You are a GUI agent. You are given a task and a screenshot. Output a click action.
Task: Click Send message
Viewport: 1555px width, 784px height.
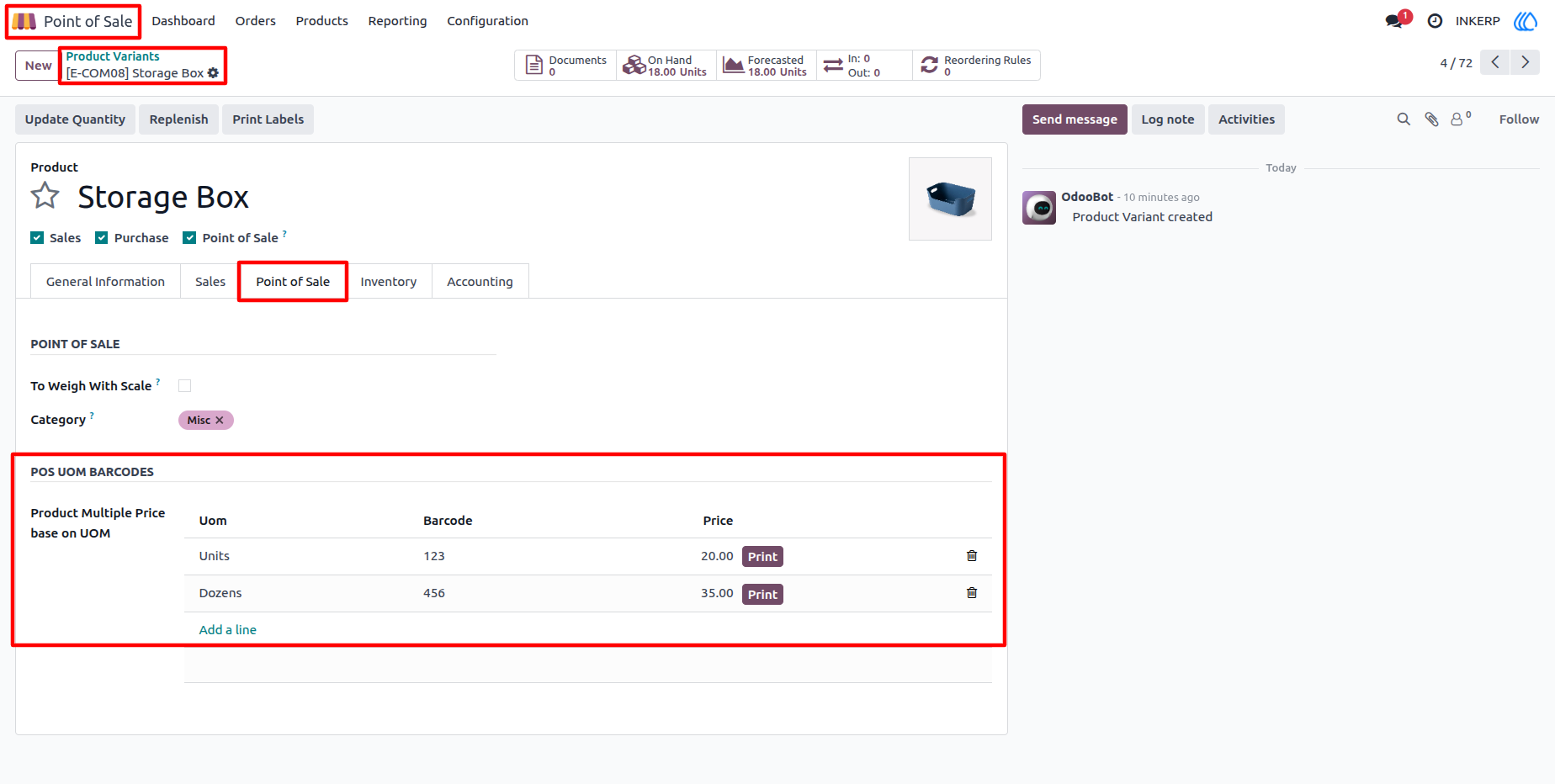pos(1075,119)
